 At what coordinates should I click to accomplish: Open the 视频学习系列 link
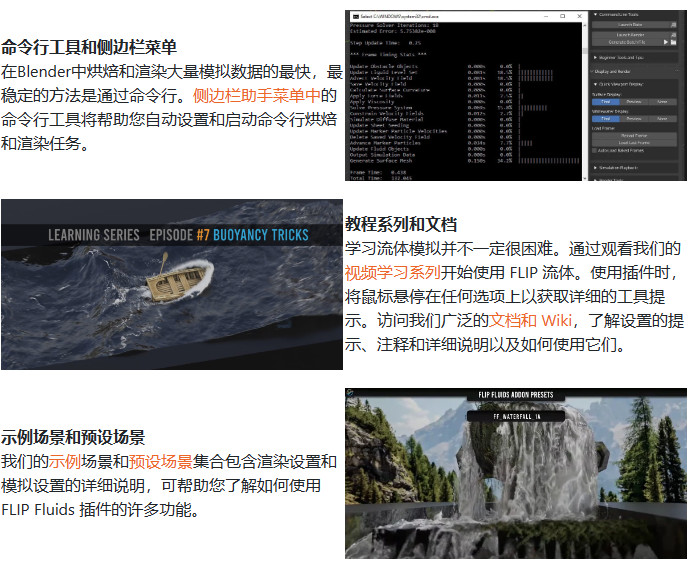(391, 272)
